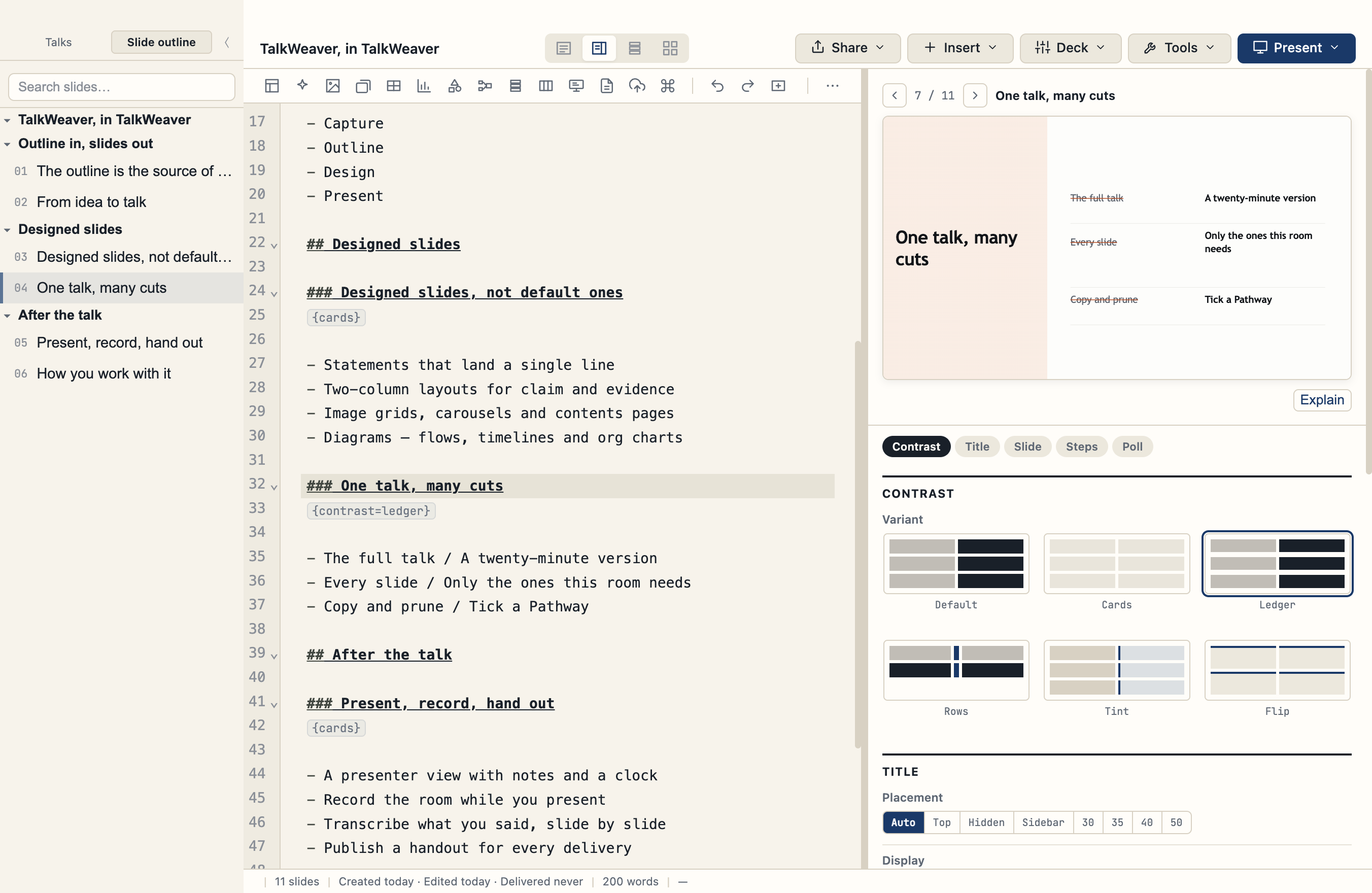Open the Insert dropdown menu
This screenshot has width=1372, height=893.
pyautogui.click(x=960, y=48)
